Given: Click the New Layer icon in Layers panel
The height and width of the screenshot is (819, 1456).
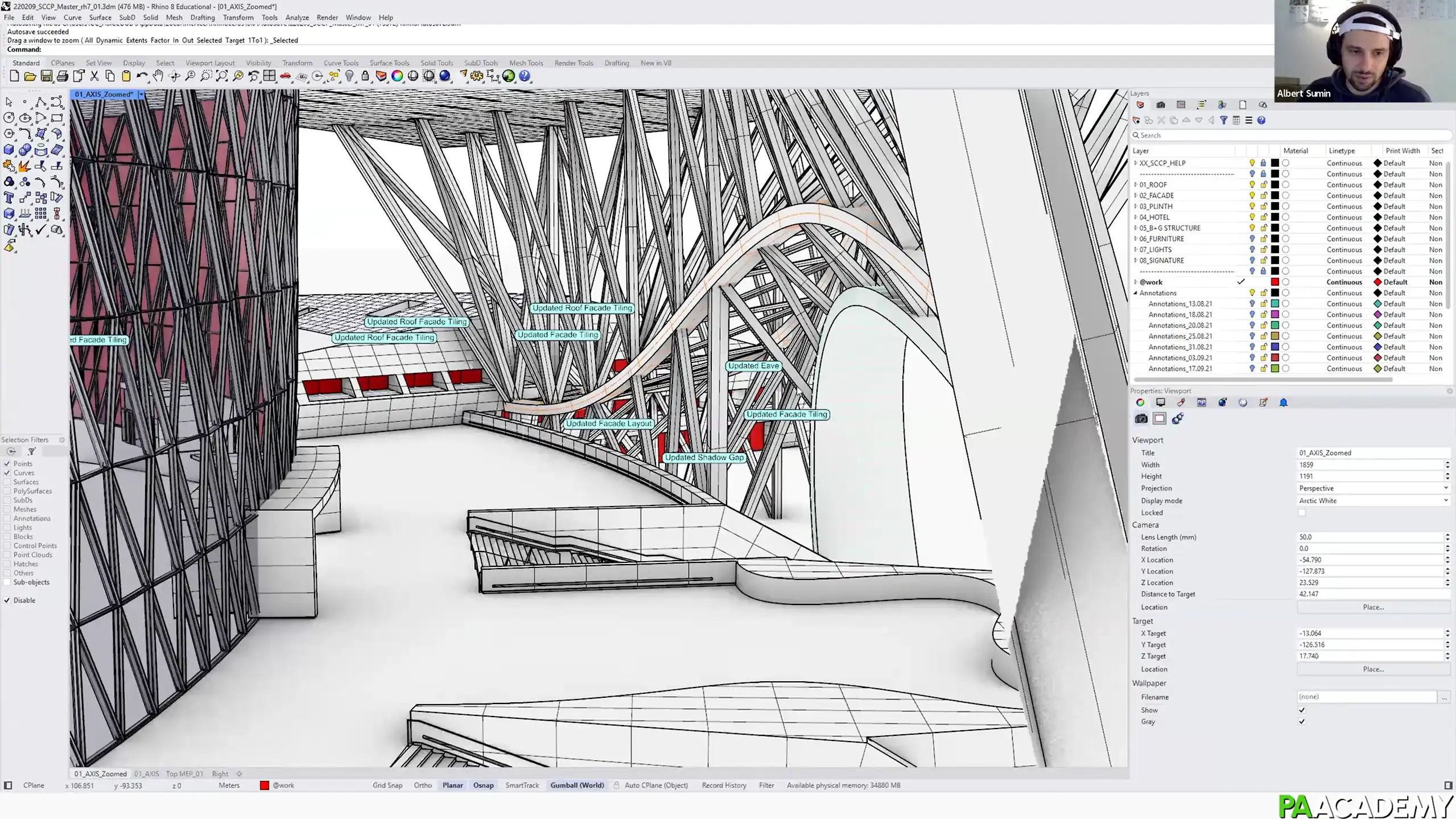Looking at the screenshot, I should [1136, 120].
